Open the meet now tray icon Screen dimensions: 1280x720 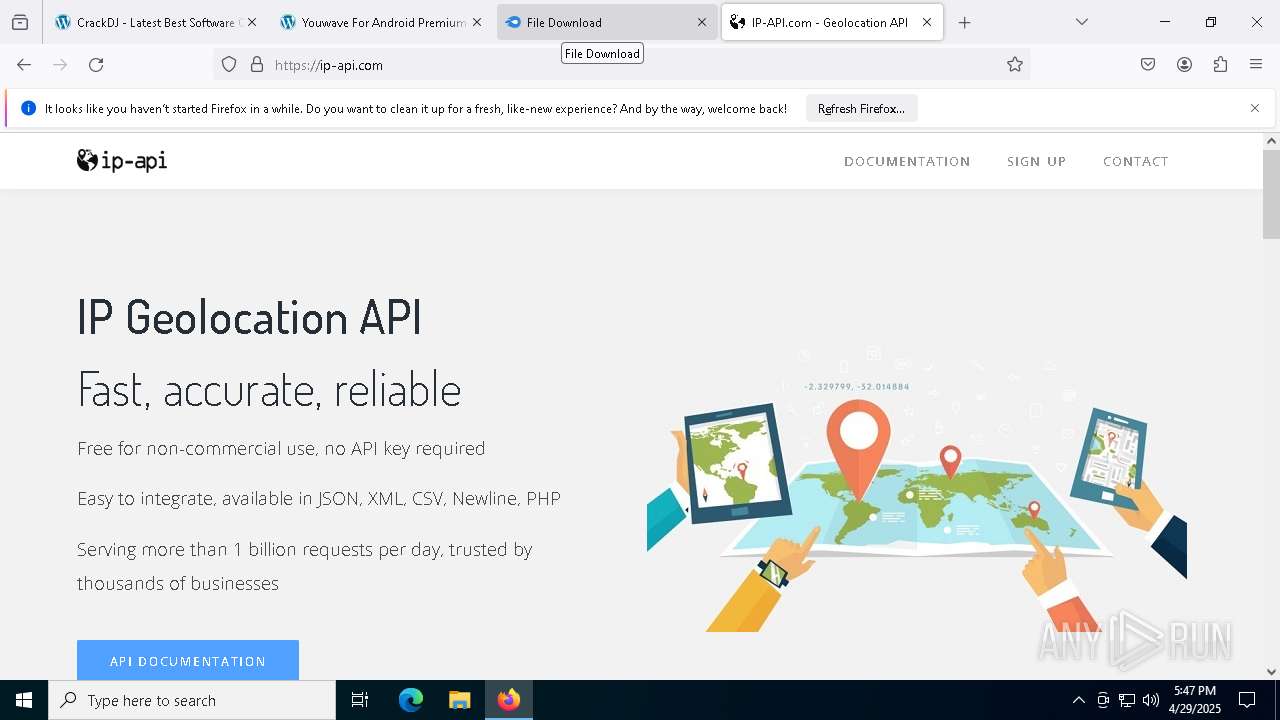pyautogui.click(x=1103, y=700)
